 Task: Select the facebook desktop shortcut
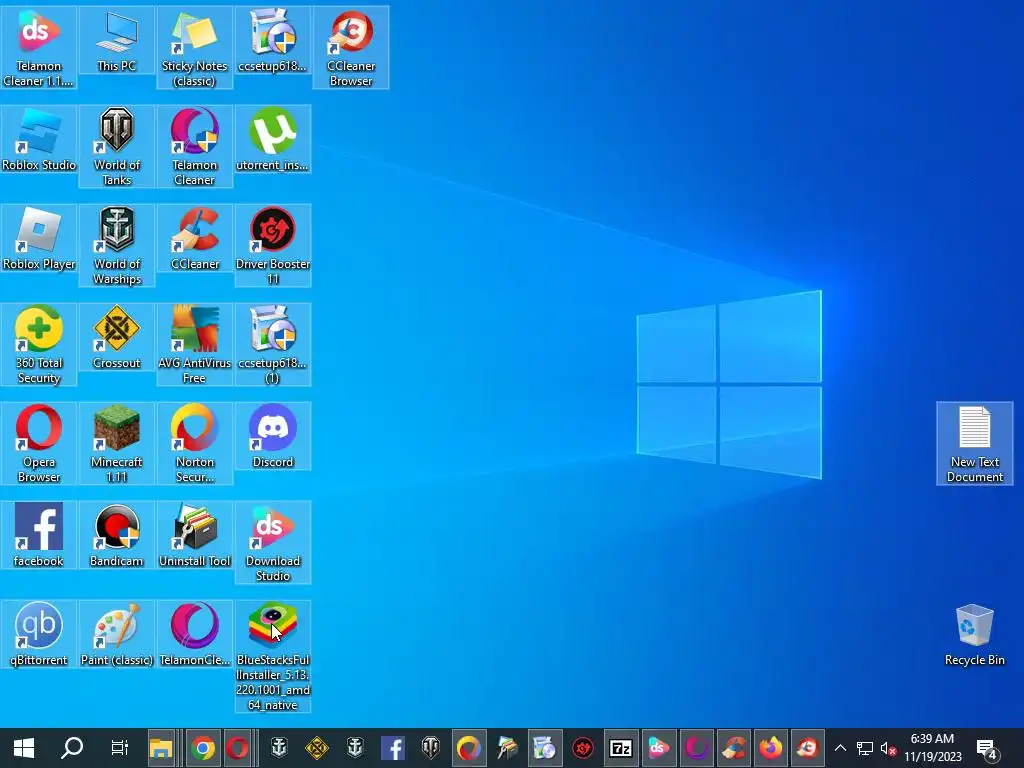tap(39, 535)
